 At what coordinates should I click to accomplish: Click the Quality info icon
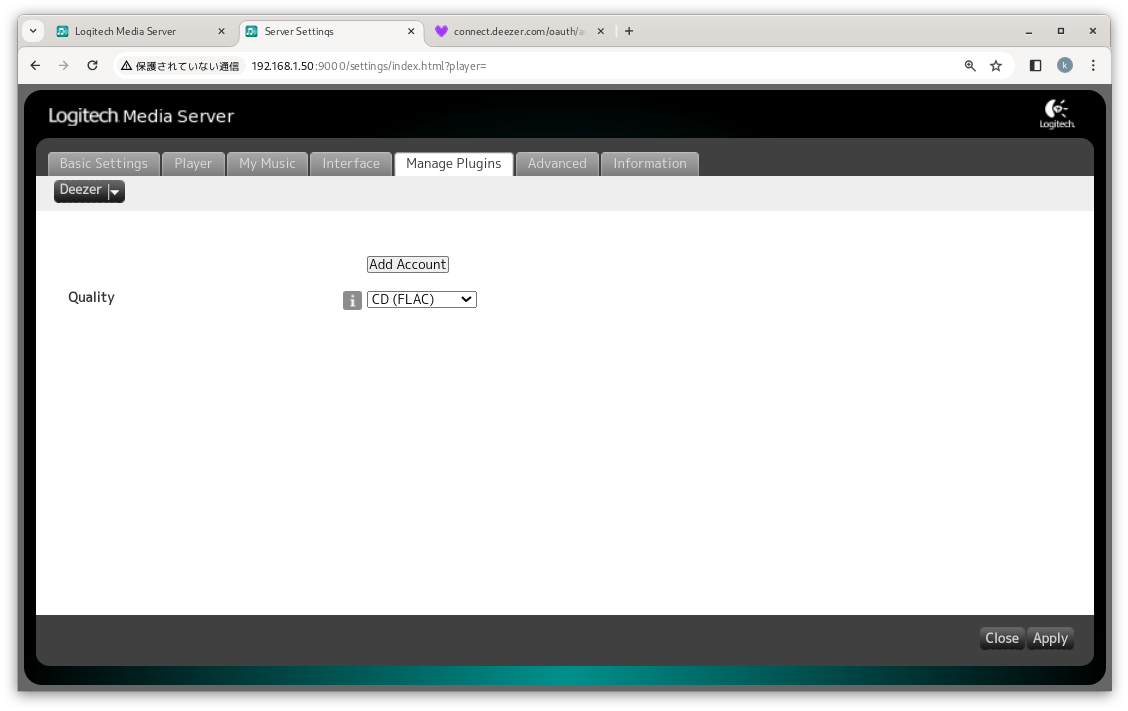click(x=352, y=300)
